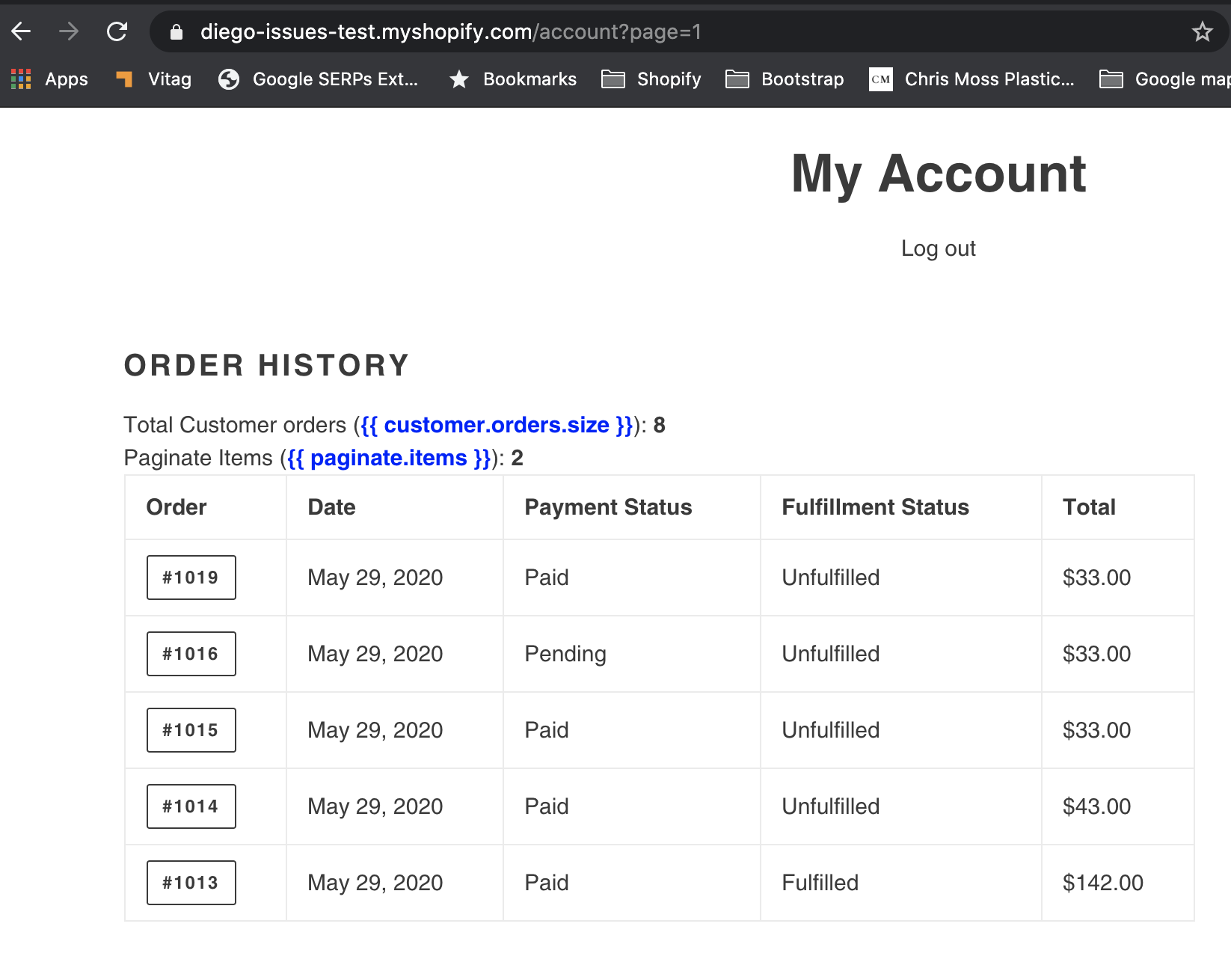Open the Apps grid bookmark
1231x980 pixels.
tap(49, 79)
